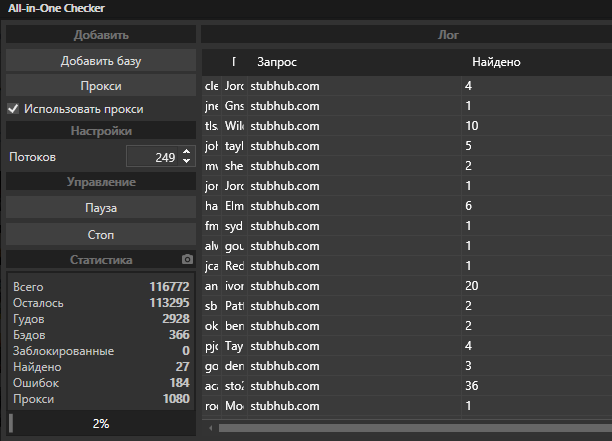
Task: Select the log row with Найдено 10
Action: point(407,126)
